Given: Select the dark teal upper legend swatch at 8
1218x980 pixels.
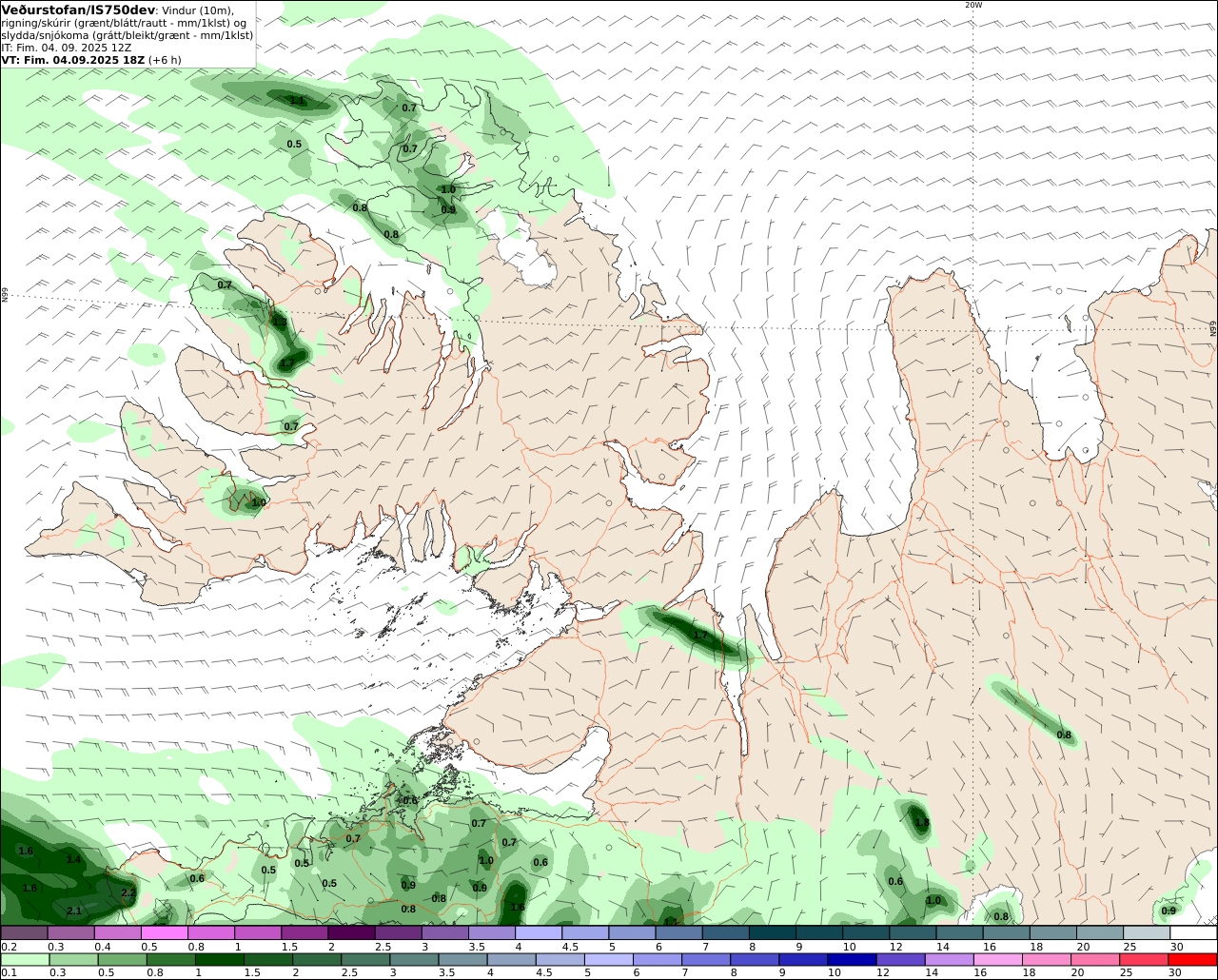Looking at the screenshot, I should 773,932.
